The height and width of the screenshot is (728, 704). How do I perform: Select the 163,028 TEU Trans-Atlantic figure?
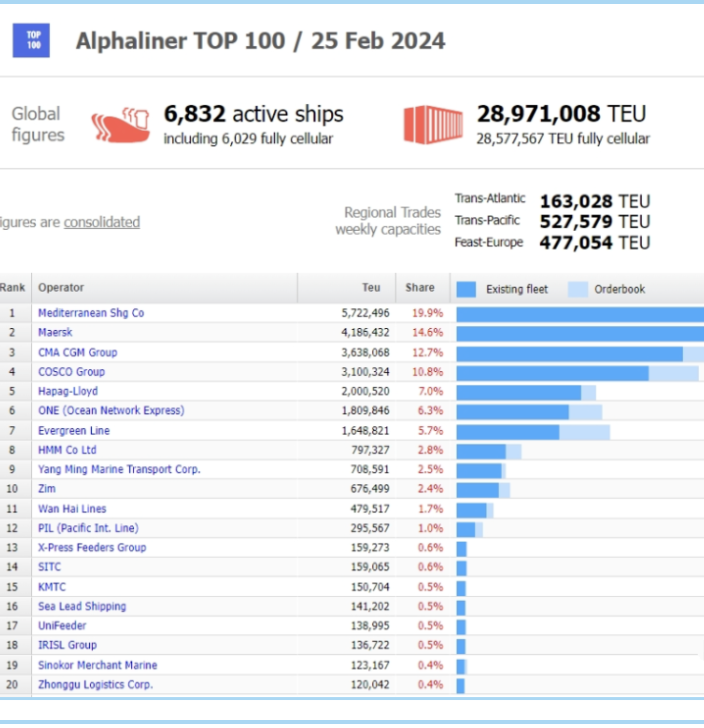[595, 202]
